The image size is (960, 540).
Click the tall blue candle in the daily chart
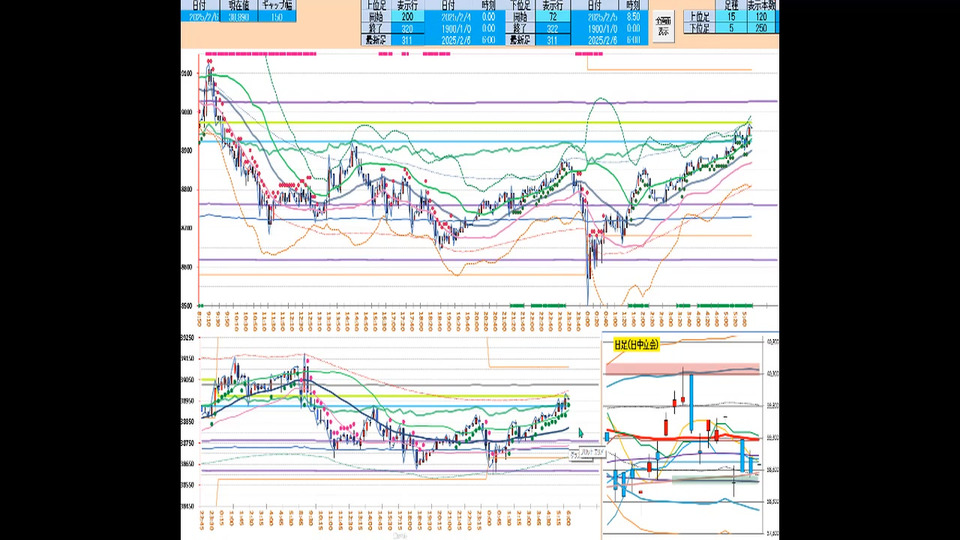tap(691, 402)
